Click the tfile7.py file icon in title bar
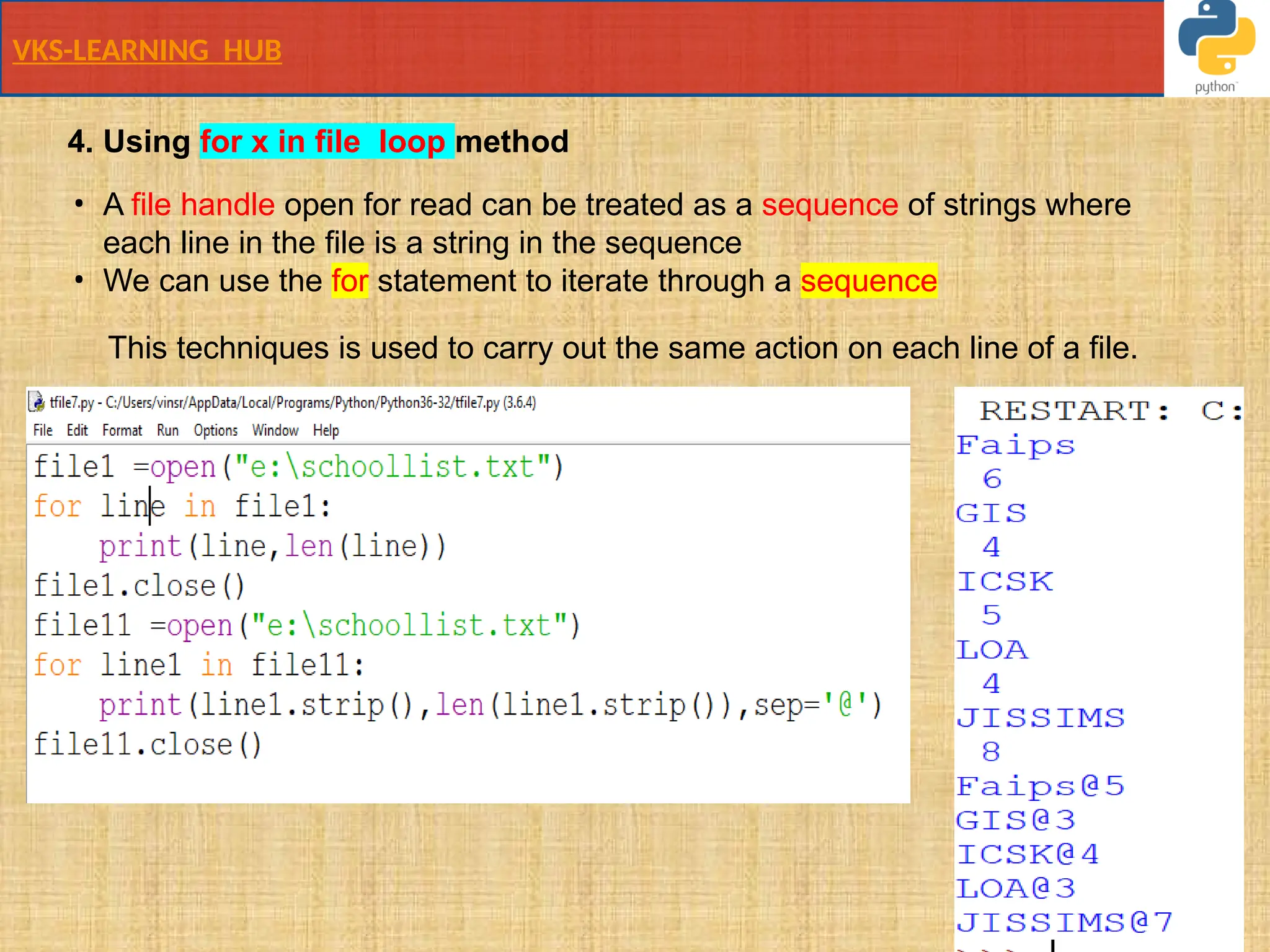The width and height of the screenshot is (1270, 952). (37, 402)
